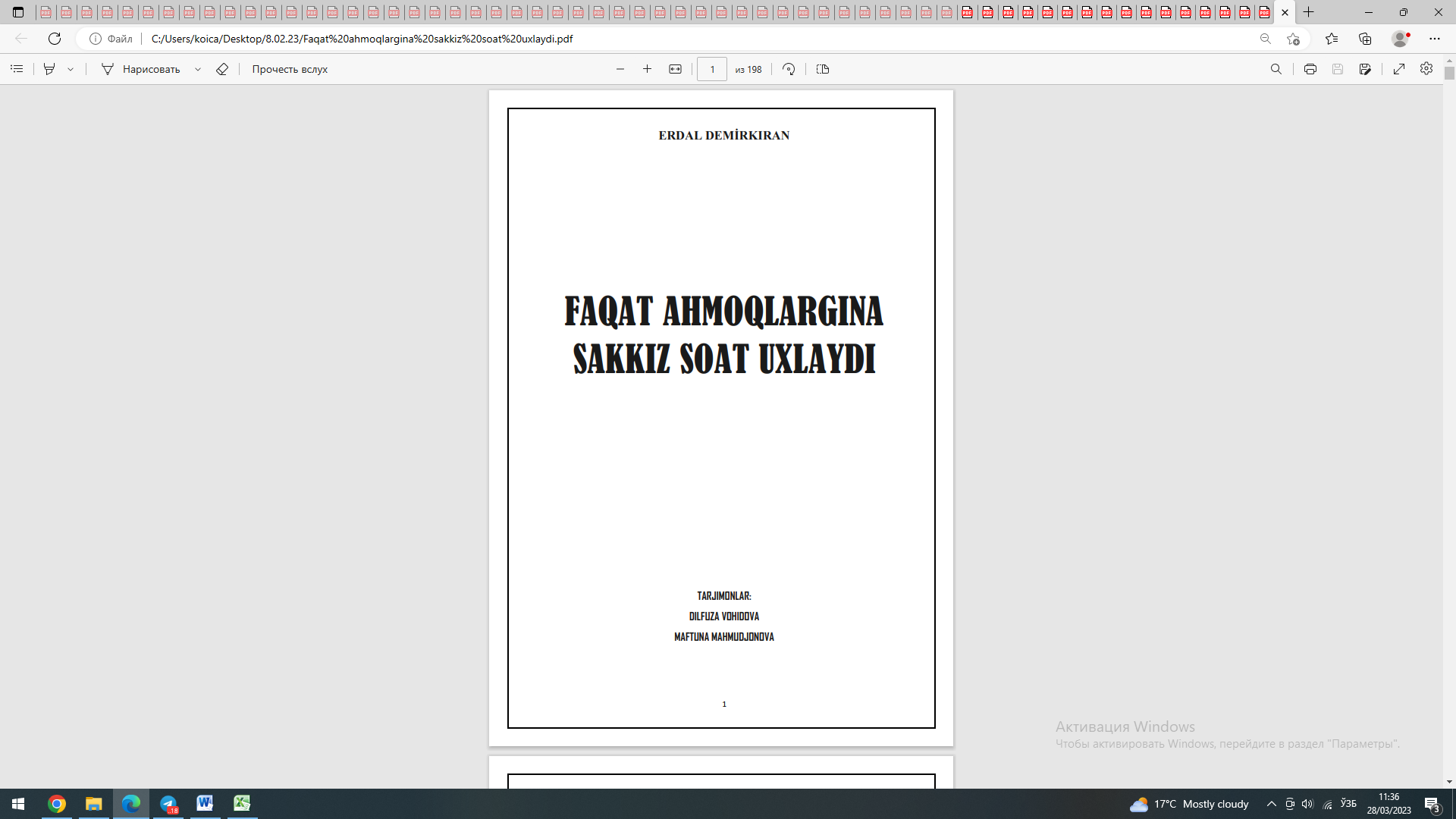1456x819 pixels.
Task: Open the PDF settings gear menu
Action: pyautogui.click(x=1426, y=68)
